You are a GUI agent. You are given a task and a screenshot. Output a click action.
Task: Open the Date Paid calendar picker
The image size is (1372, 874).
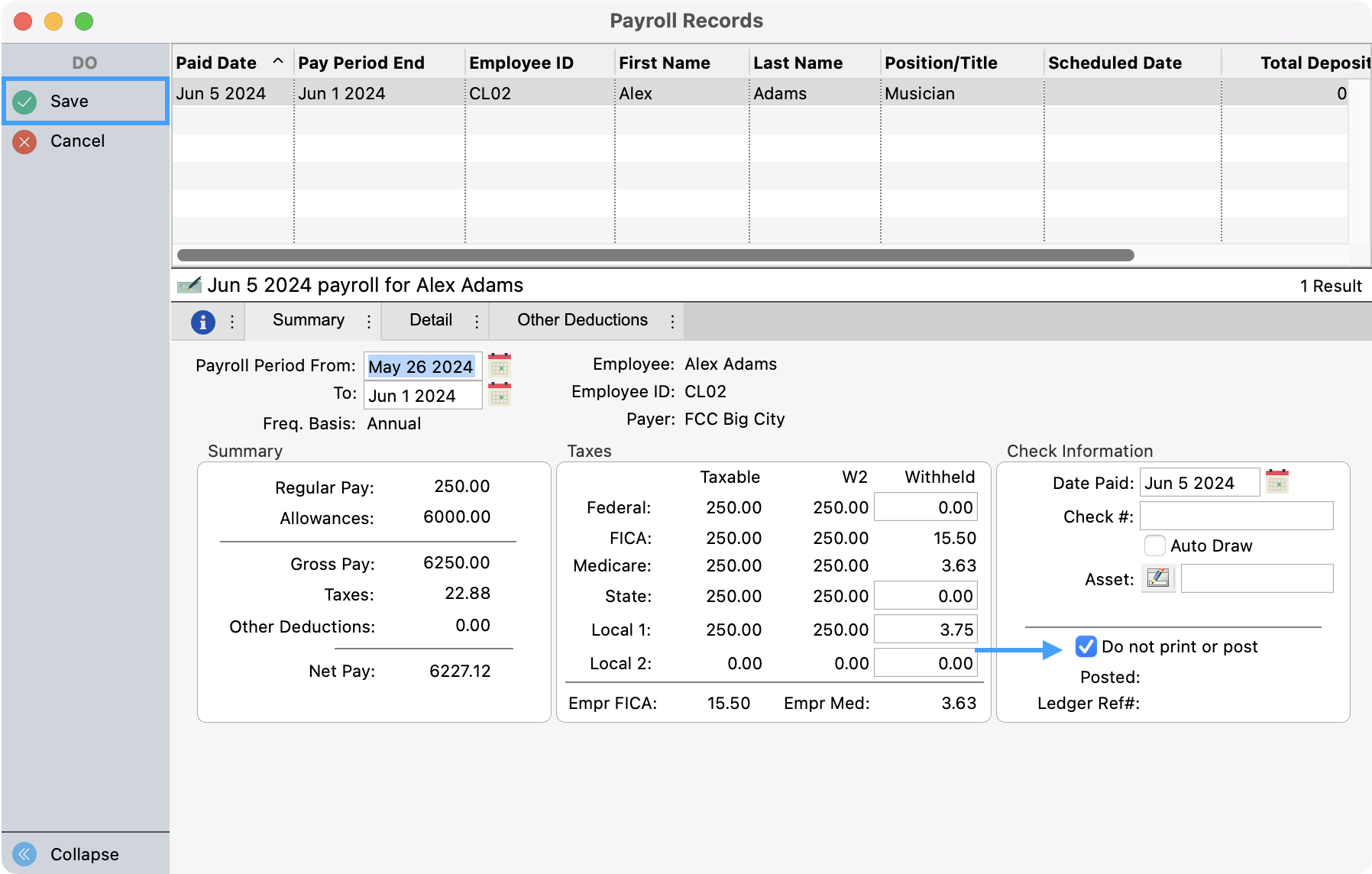(1277, 482)
